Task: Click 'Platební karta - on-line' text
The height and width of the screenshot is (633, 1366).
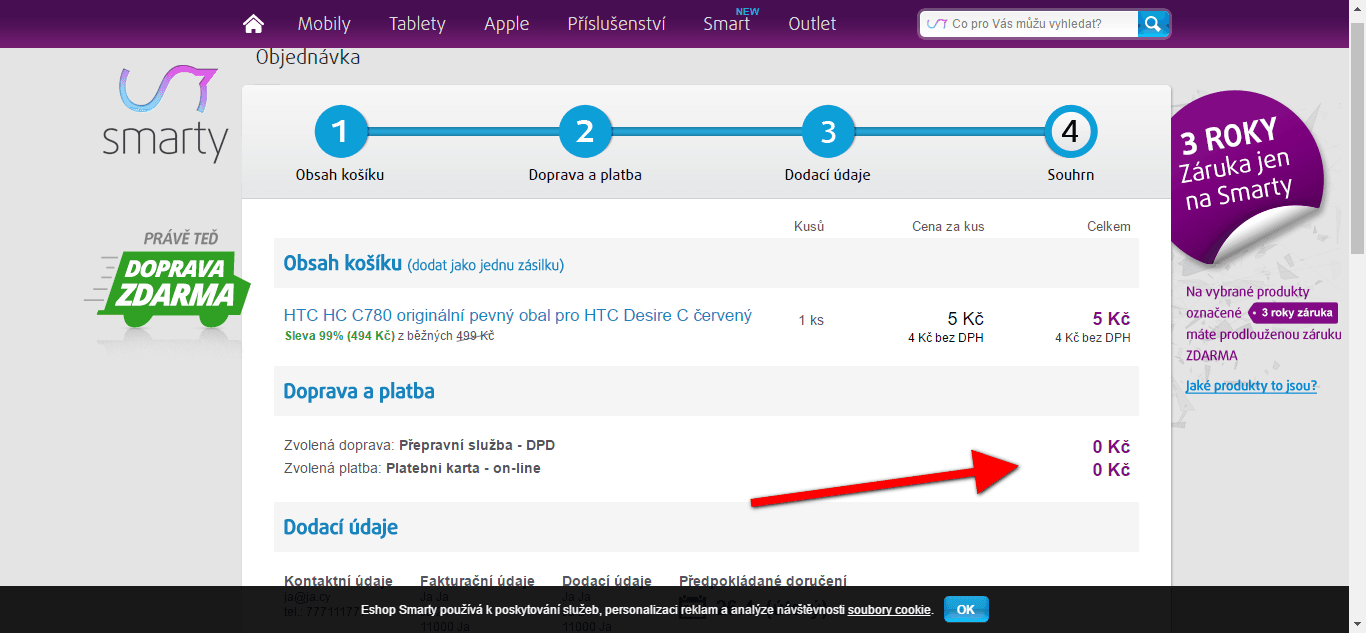Action: 463,468
